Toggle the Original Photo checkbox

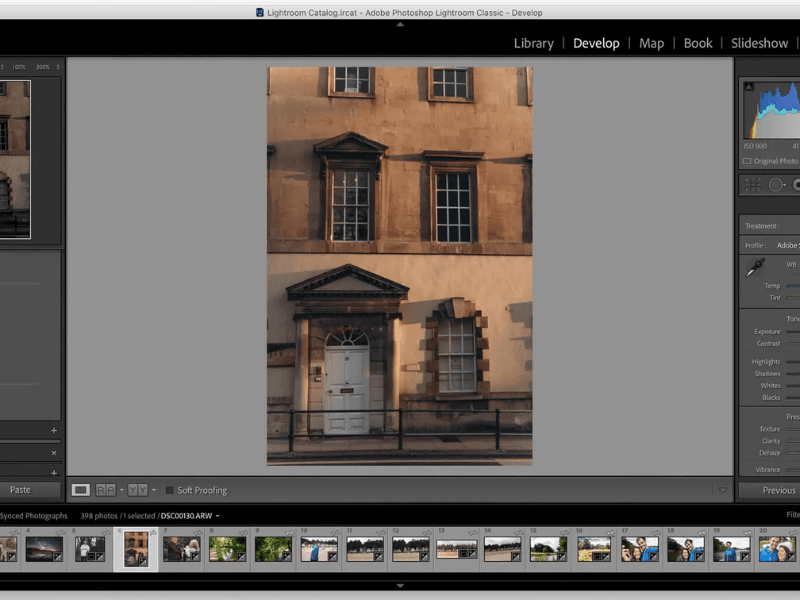point(747,161)
